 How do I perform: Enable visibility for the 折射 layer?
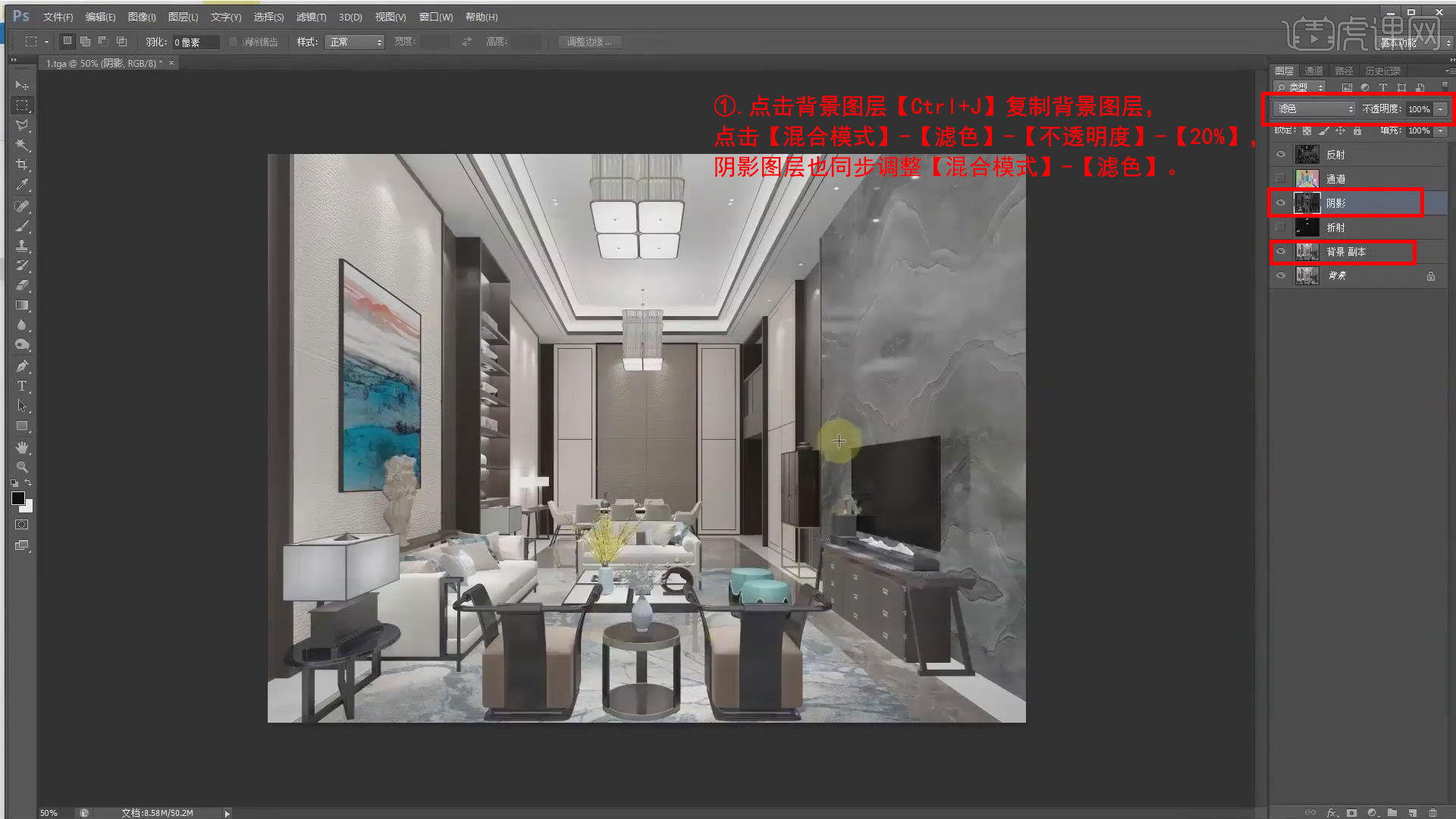pos(1281,227)
